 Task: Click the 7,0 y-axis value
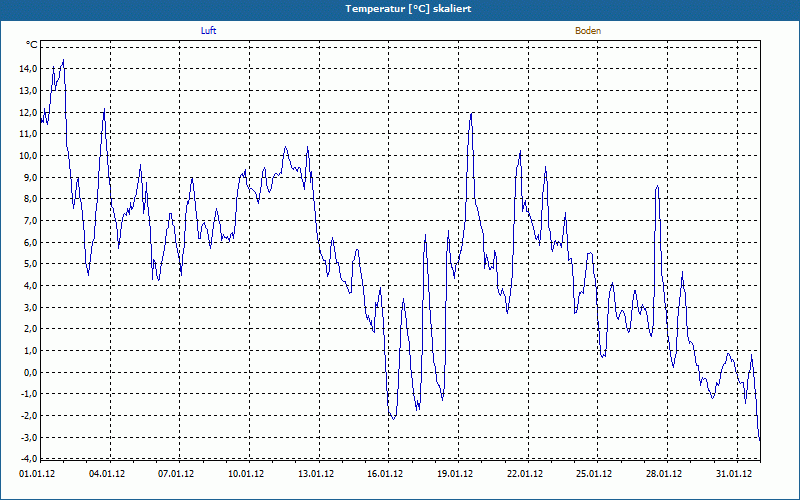click(30, 221)
